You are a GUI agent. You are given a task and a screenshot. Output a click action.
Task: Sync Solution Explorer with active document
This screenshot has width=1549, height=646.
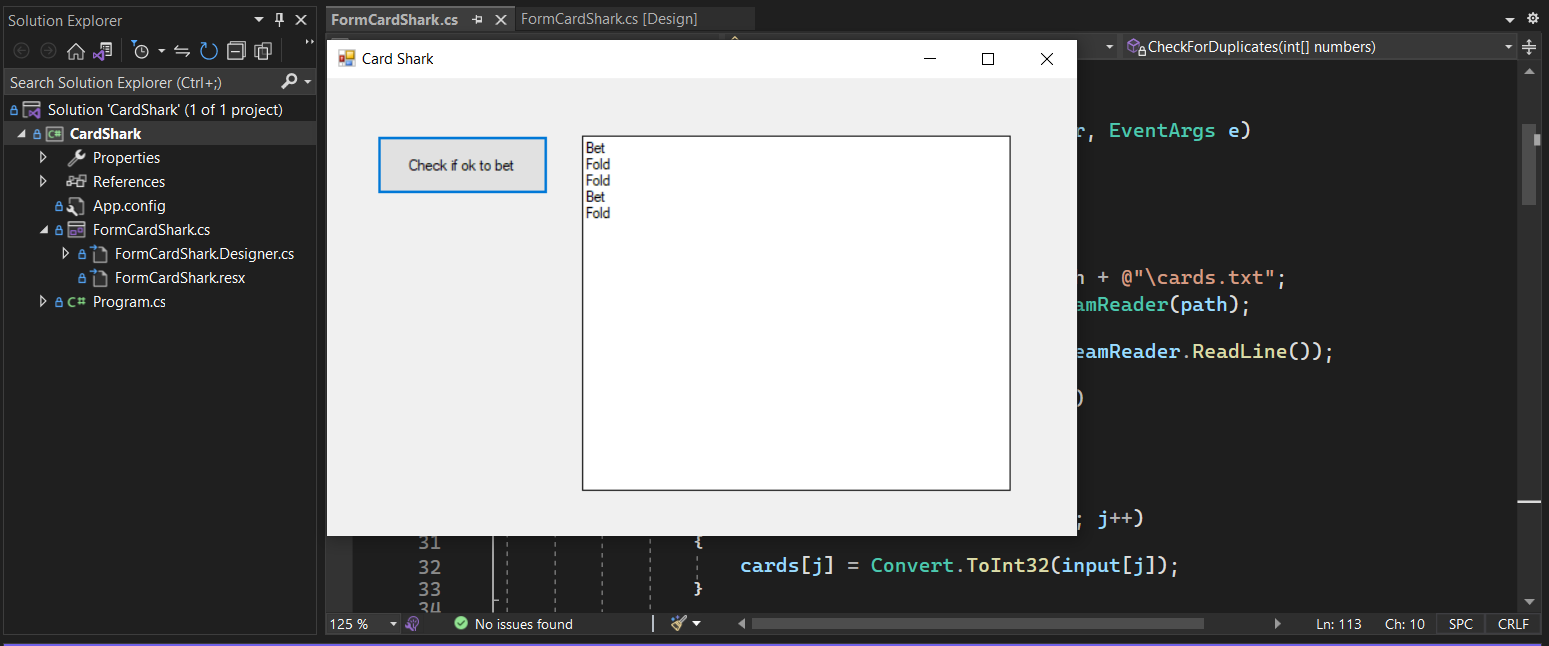pyautogui.click(x=182, y=50)
